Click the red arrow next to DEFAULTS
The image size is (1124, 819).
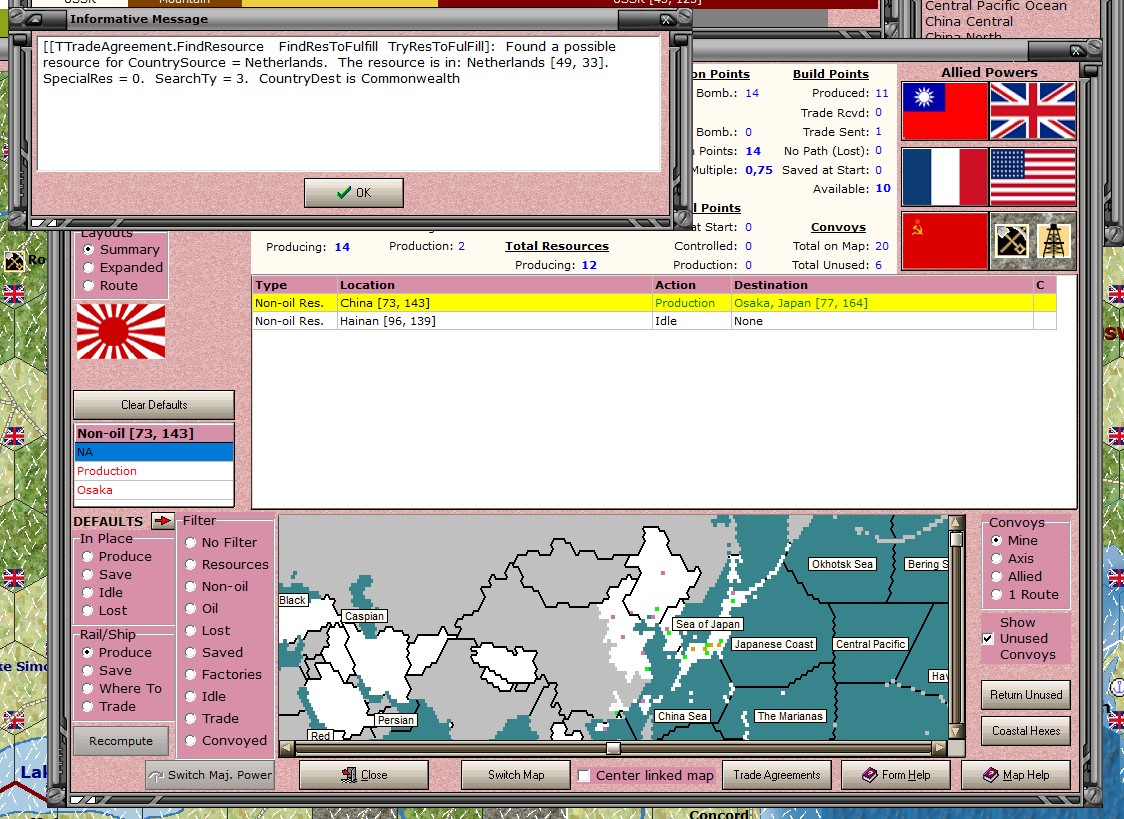[x=163, y=521]
